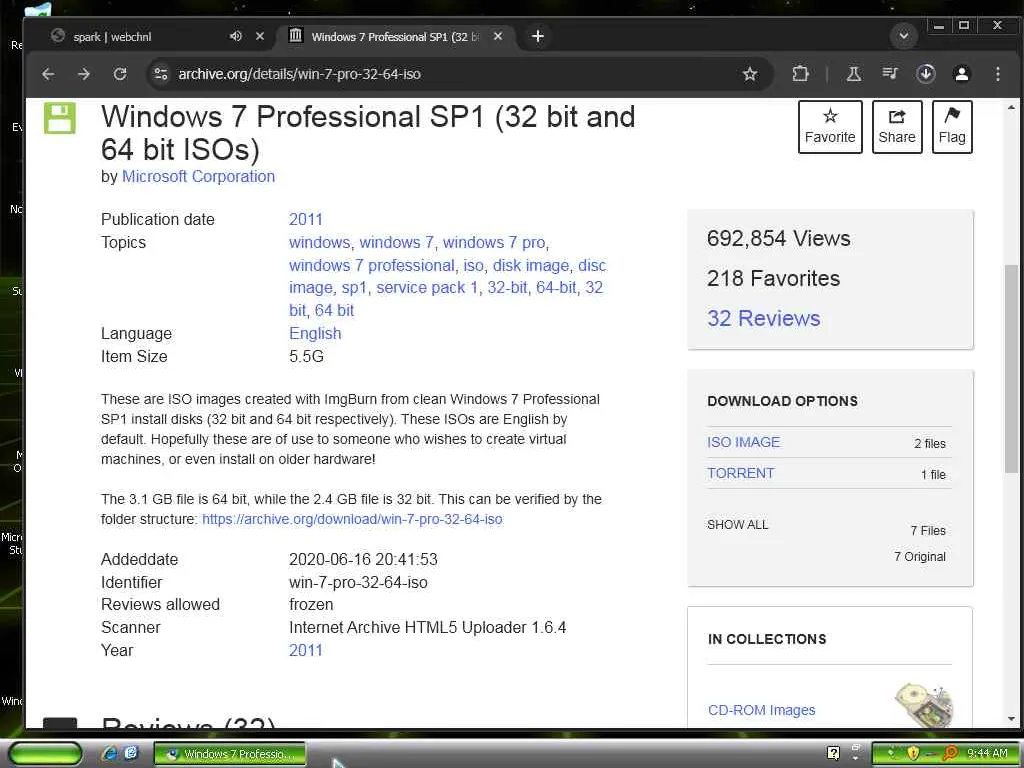Open the 32 Reviews link

pyautogui.click(x=763, y=318)
